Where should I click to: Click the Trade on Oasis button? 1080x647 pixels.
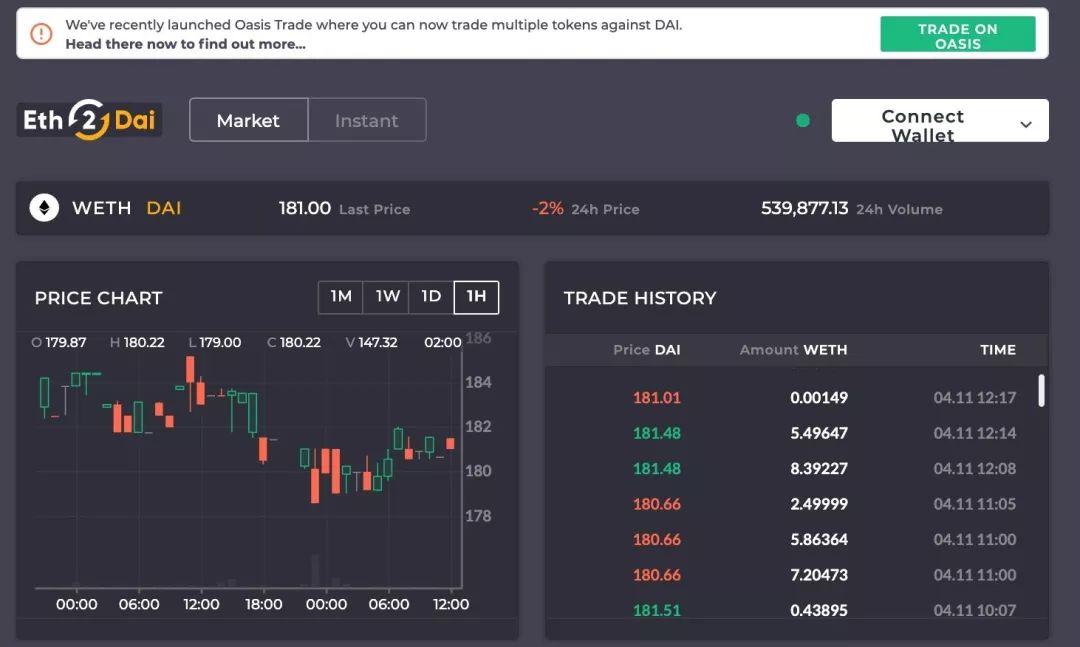point(957,34)
